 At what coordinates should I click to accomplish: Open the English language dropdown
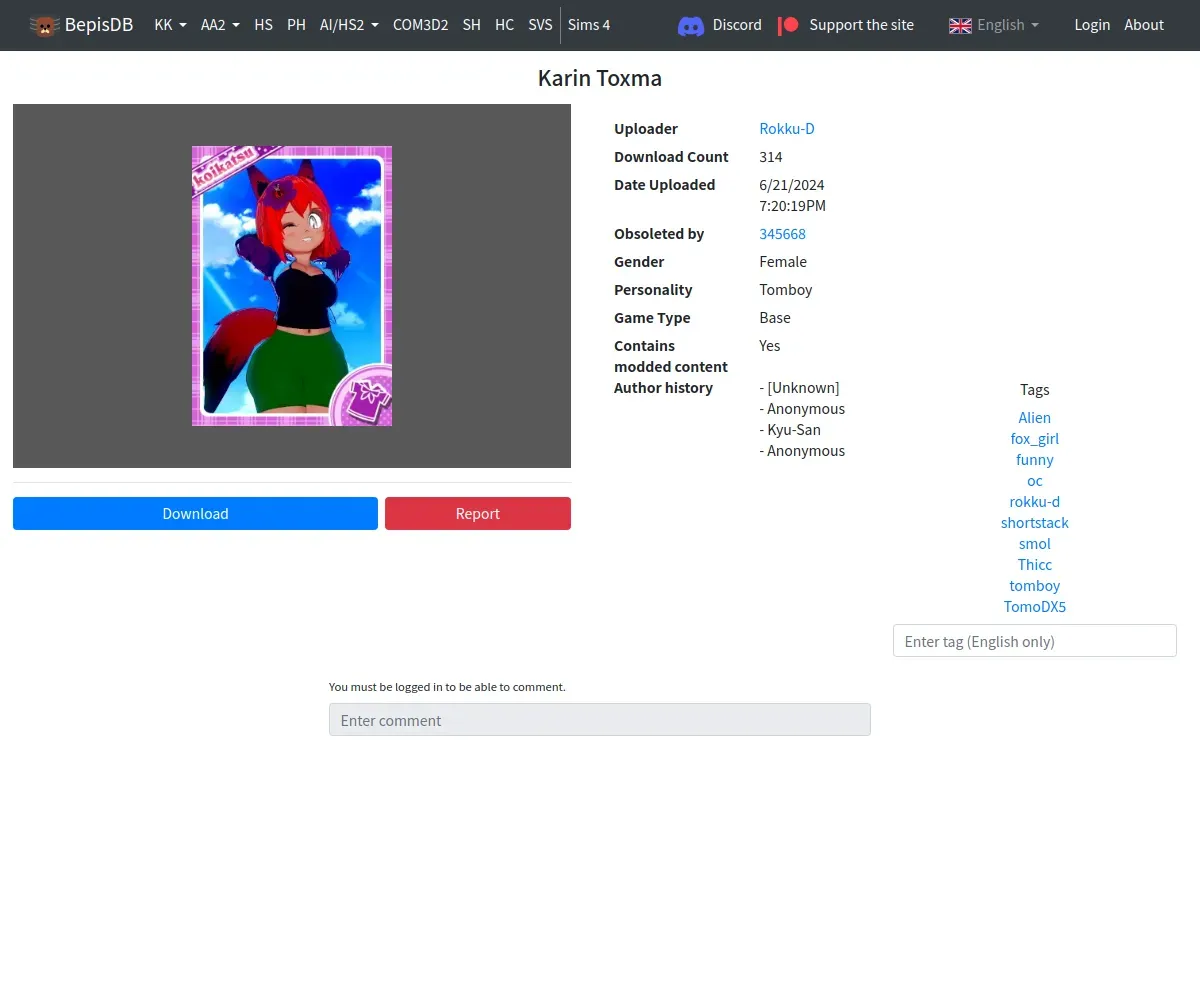click(1008, 25)
